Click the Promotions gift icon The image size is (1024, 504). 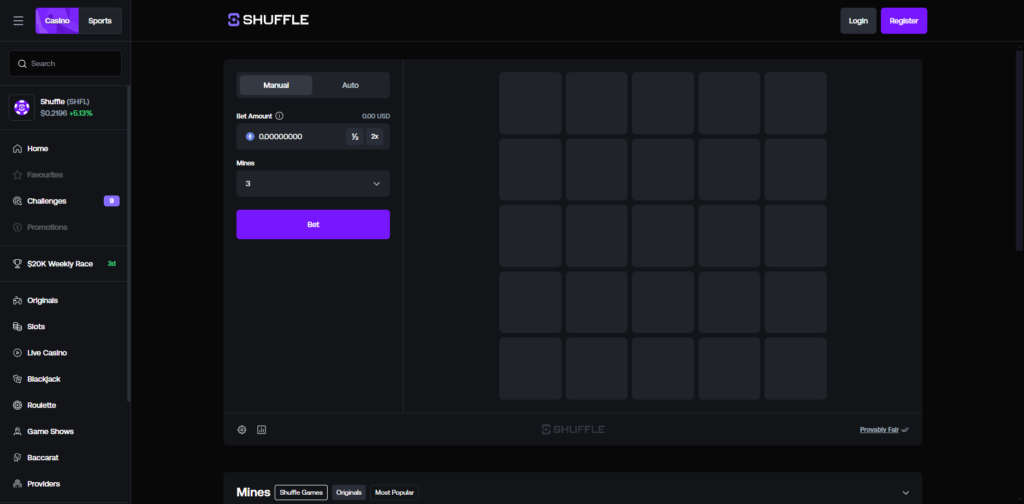[x=18, y=227]
